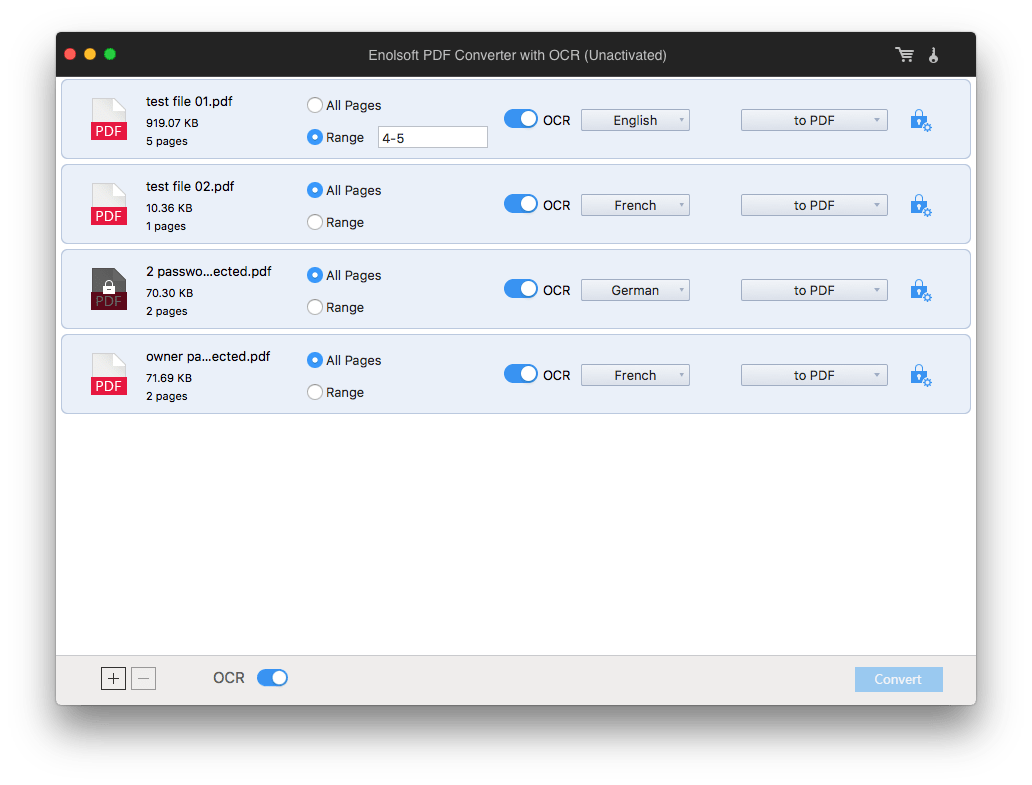Toggle OCR switch for 2 passwo...ected.pdf
The image size is (1032, 785).
(x=521, y=289)
